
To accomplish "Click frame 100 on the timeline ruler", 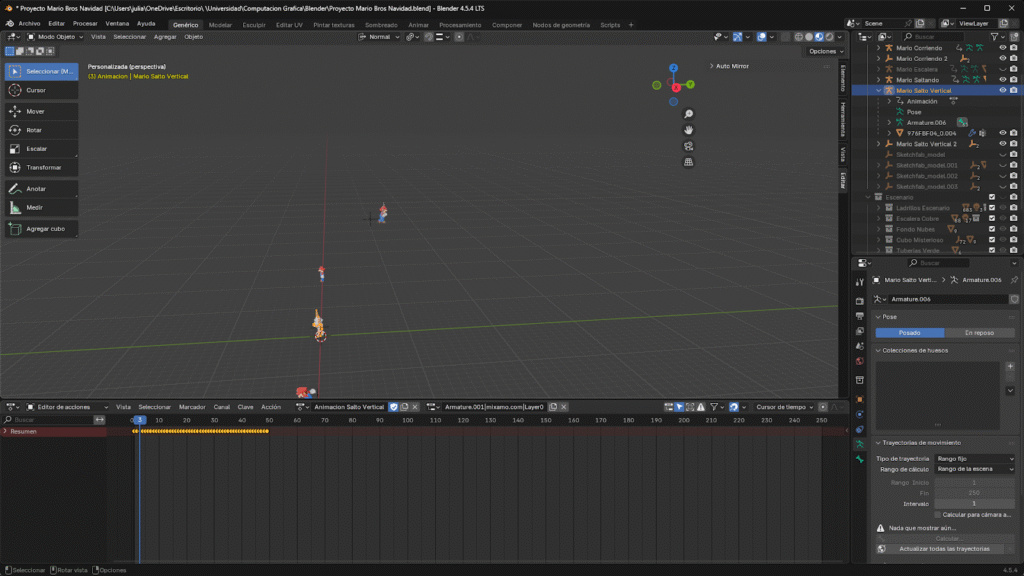I will point(407,420).
